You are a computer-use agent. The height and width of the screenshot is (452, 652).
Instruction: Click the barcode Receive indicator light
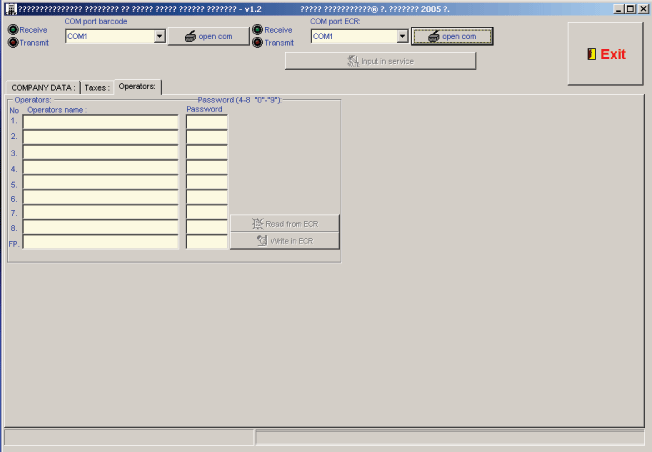click(x=13, y=30)
